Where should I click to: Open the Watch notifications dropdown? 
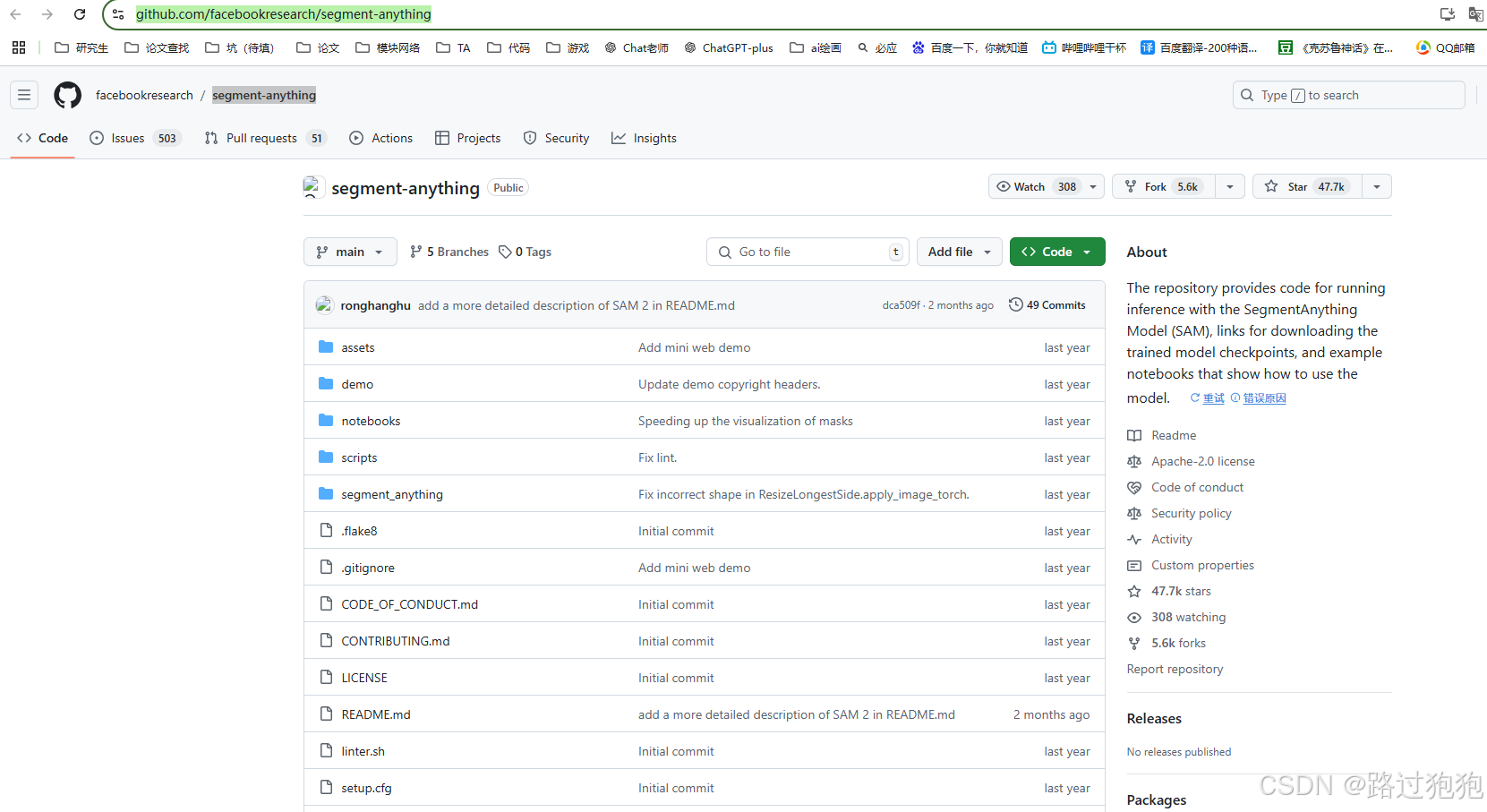tap(1046, 186)
